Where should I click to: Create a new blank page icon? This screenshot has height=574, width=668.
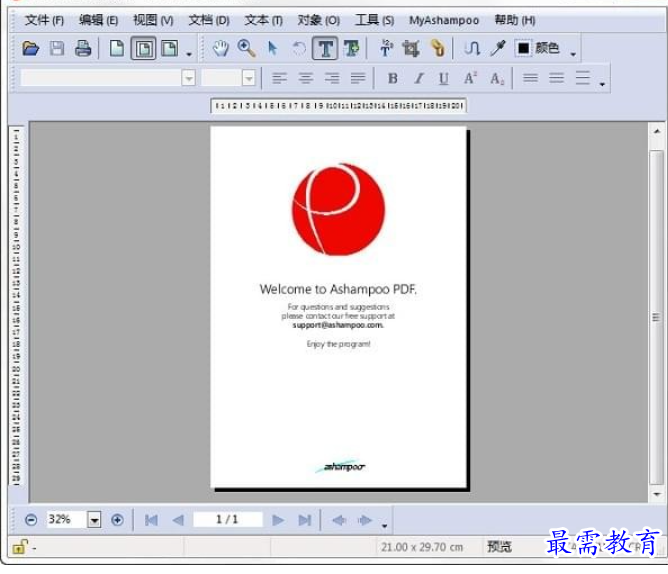coord(117,49)
